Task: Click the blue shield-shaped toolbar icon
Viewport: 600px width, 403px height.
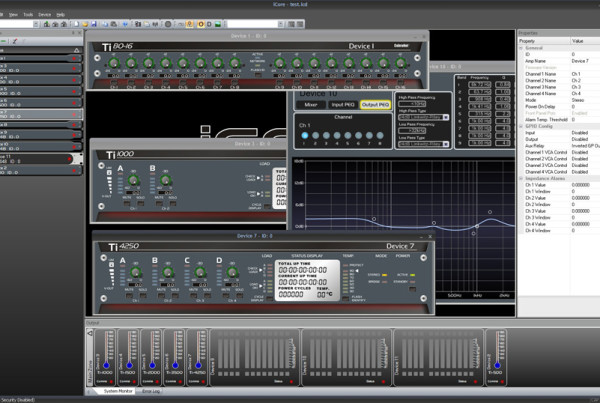Action: pyautogui.click(x=125, y=24)
